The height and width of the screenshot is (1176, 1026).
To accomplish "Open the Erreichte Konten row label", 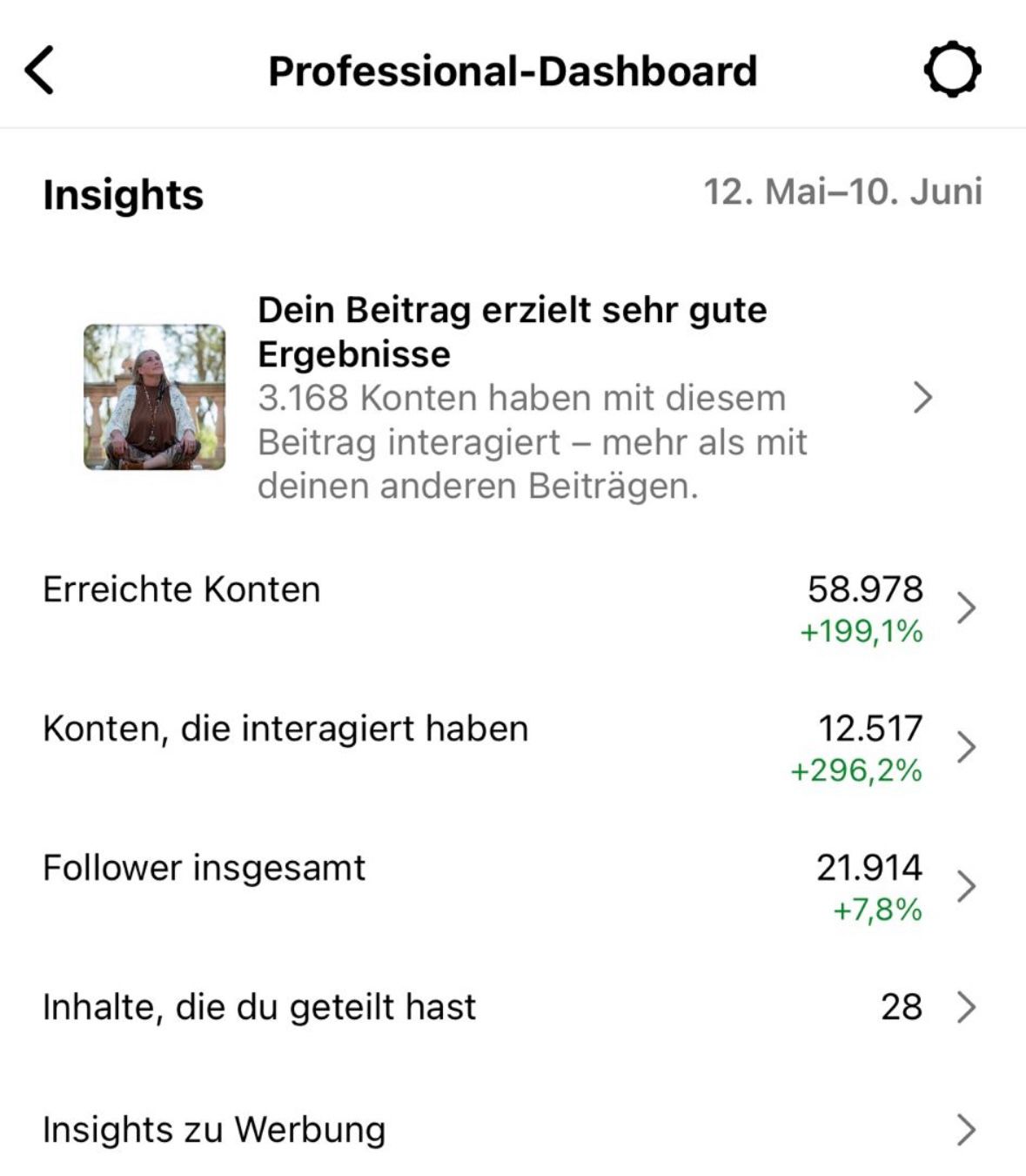I will [x=181, y=590].
